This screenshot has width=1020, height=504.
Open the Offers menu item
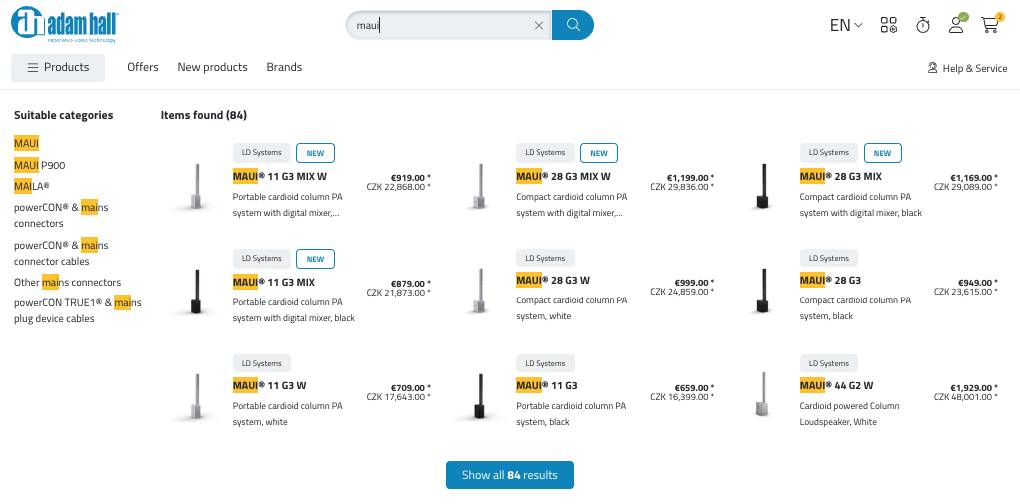pos(143,67)
